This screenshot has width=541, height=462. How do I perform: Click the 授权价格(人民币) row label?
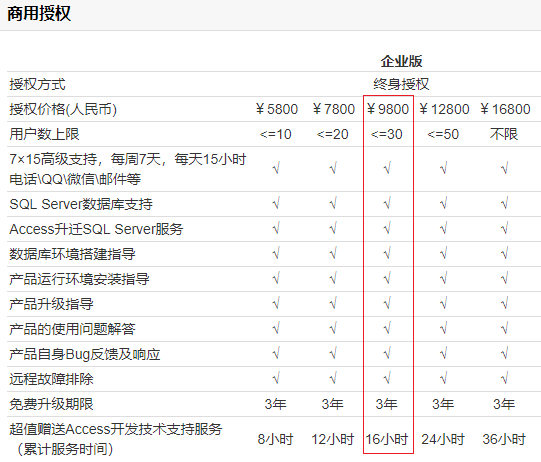[x=63, y=109]
